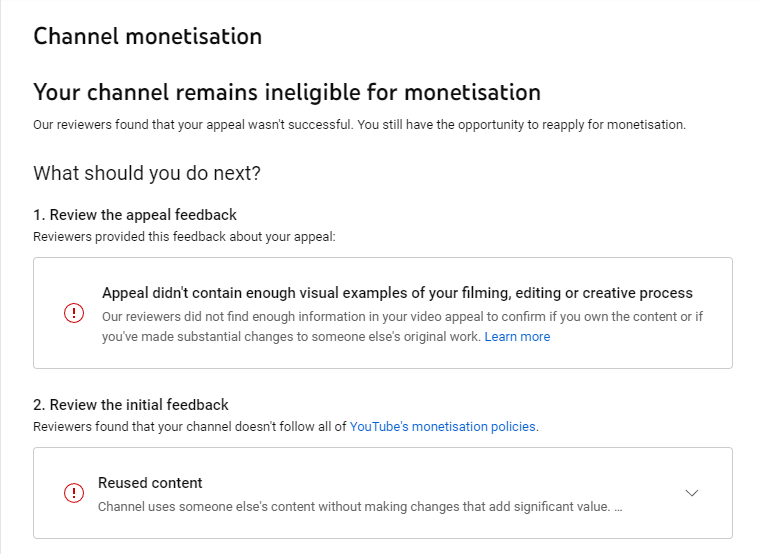
Task: Click the 'Reviewers found that your channel' sentence
Action: pyautogui.click(x=286, y=427)
